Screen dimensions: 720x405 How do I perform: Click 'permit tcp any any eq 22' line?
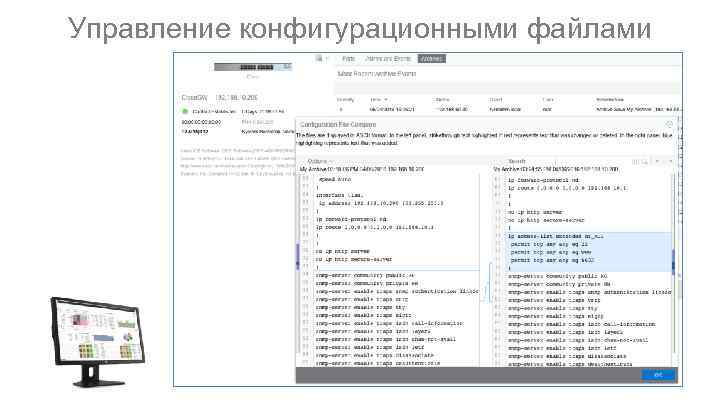click(x=549, y=244)
